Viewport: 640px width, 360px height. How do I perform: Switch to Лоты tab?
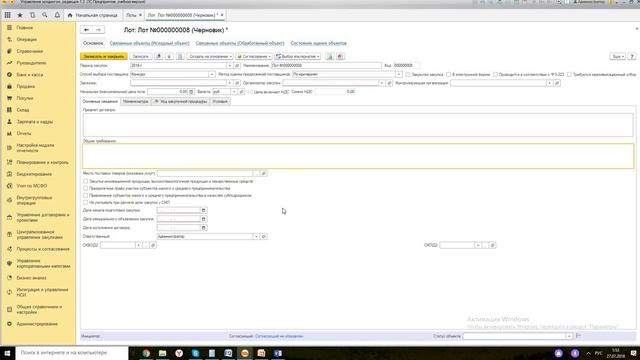[131, 15]
